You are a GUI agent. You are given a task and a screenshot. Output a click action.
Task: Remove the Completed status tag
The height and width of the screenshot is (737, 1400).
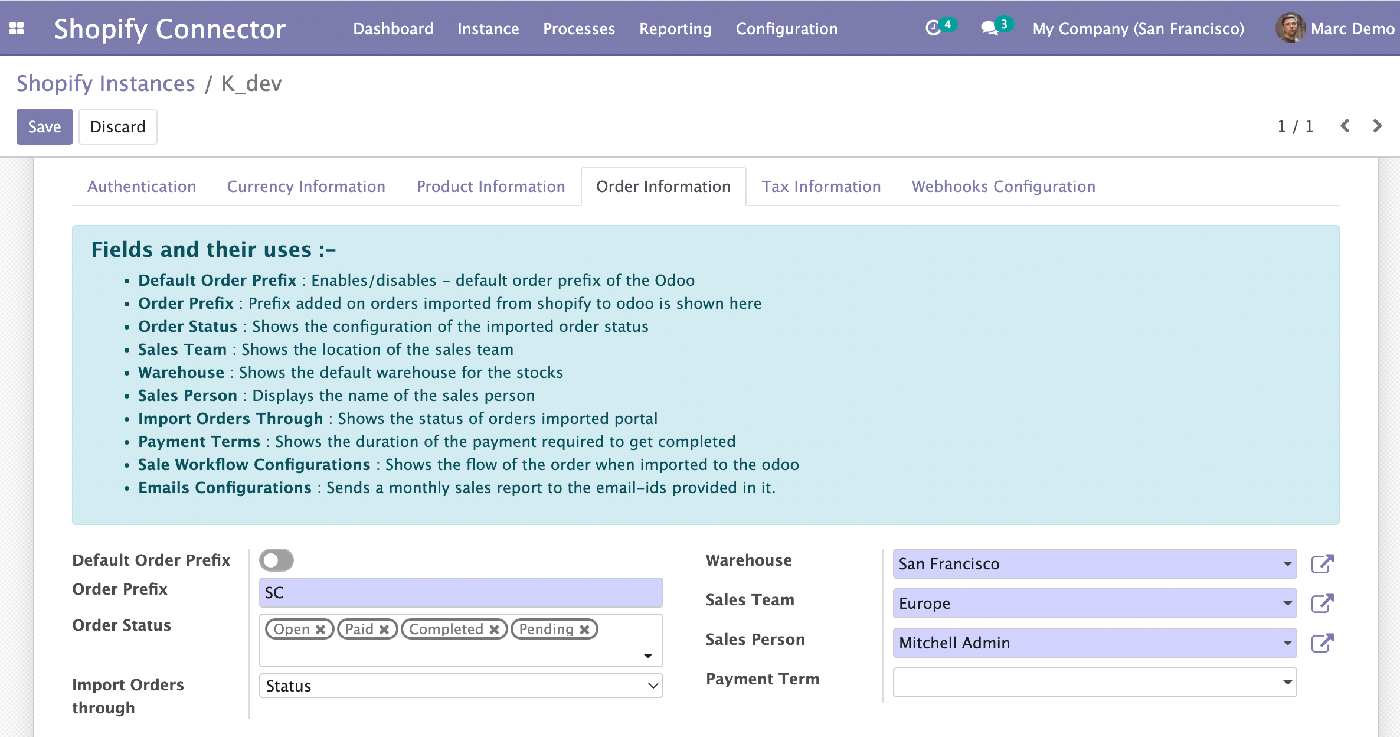point(494,630)
